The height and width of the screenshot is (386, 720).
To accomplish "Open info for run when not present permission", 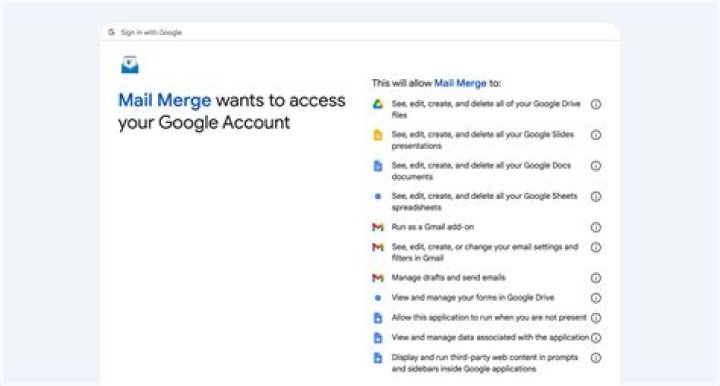I will tap(596, 318).
